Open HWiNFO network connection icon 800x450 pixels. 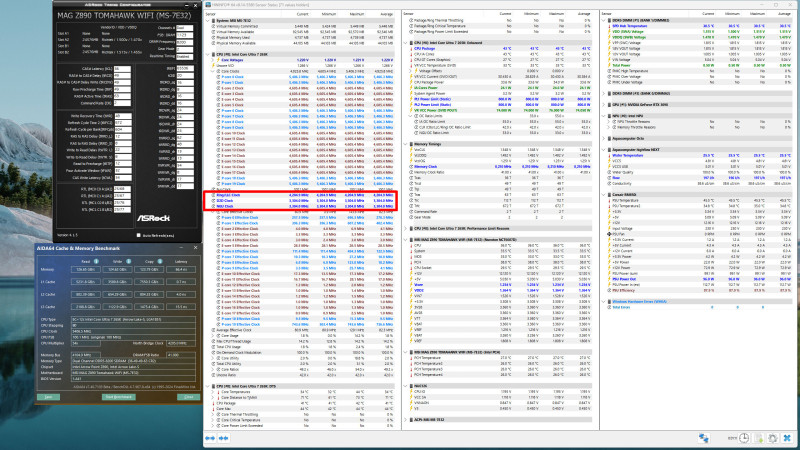(704, 438)
